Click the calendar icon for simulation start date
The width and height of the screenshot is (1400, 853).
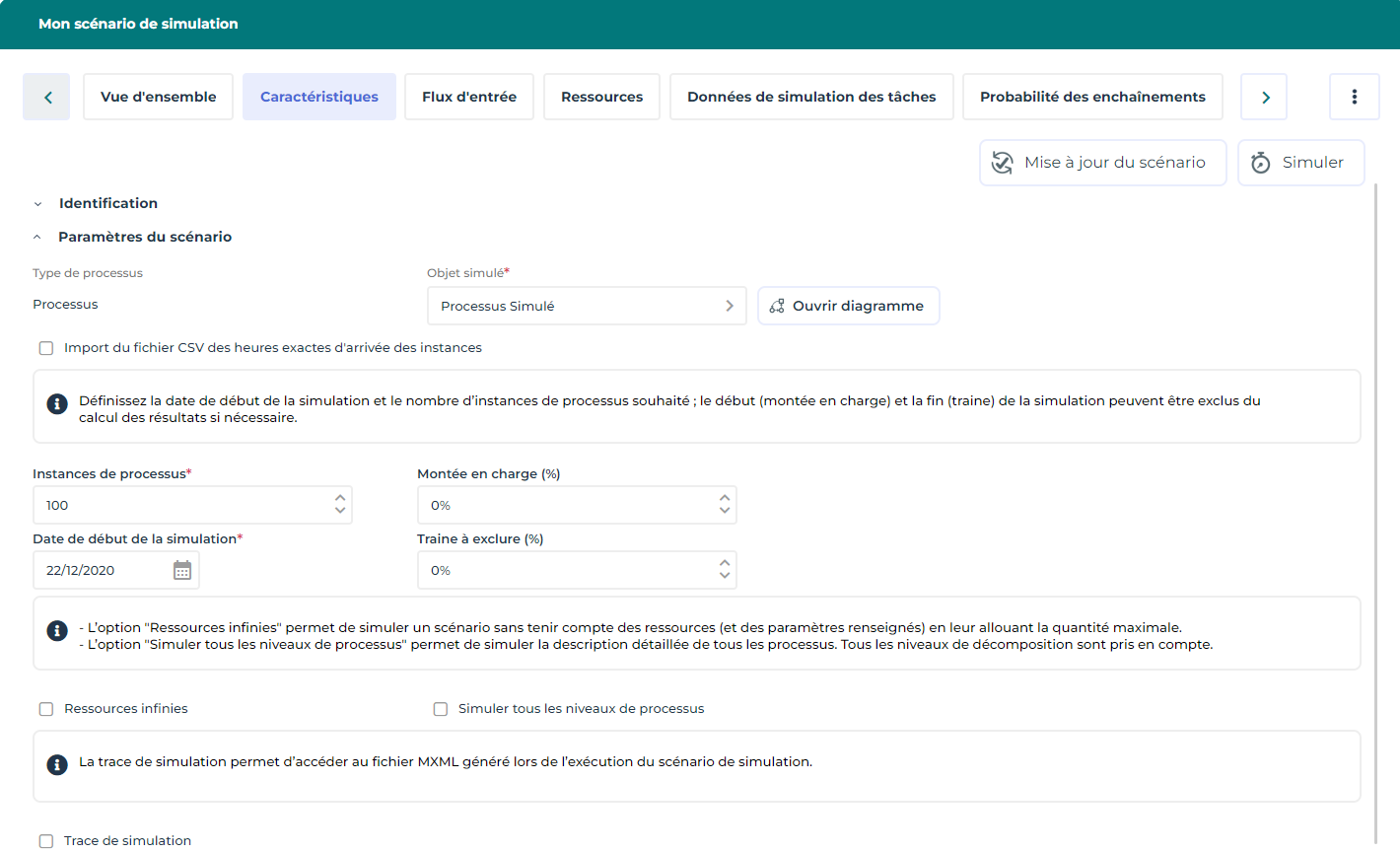coord(182,570)
